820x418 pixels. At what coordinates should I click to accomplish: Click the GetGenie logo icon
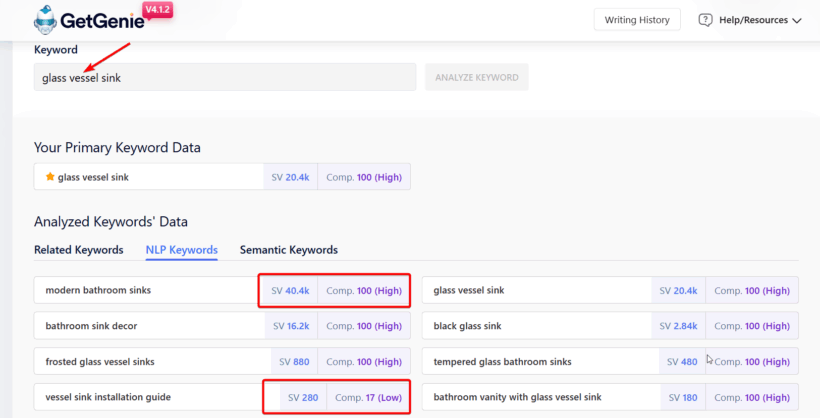pos(47,19)
